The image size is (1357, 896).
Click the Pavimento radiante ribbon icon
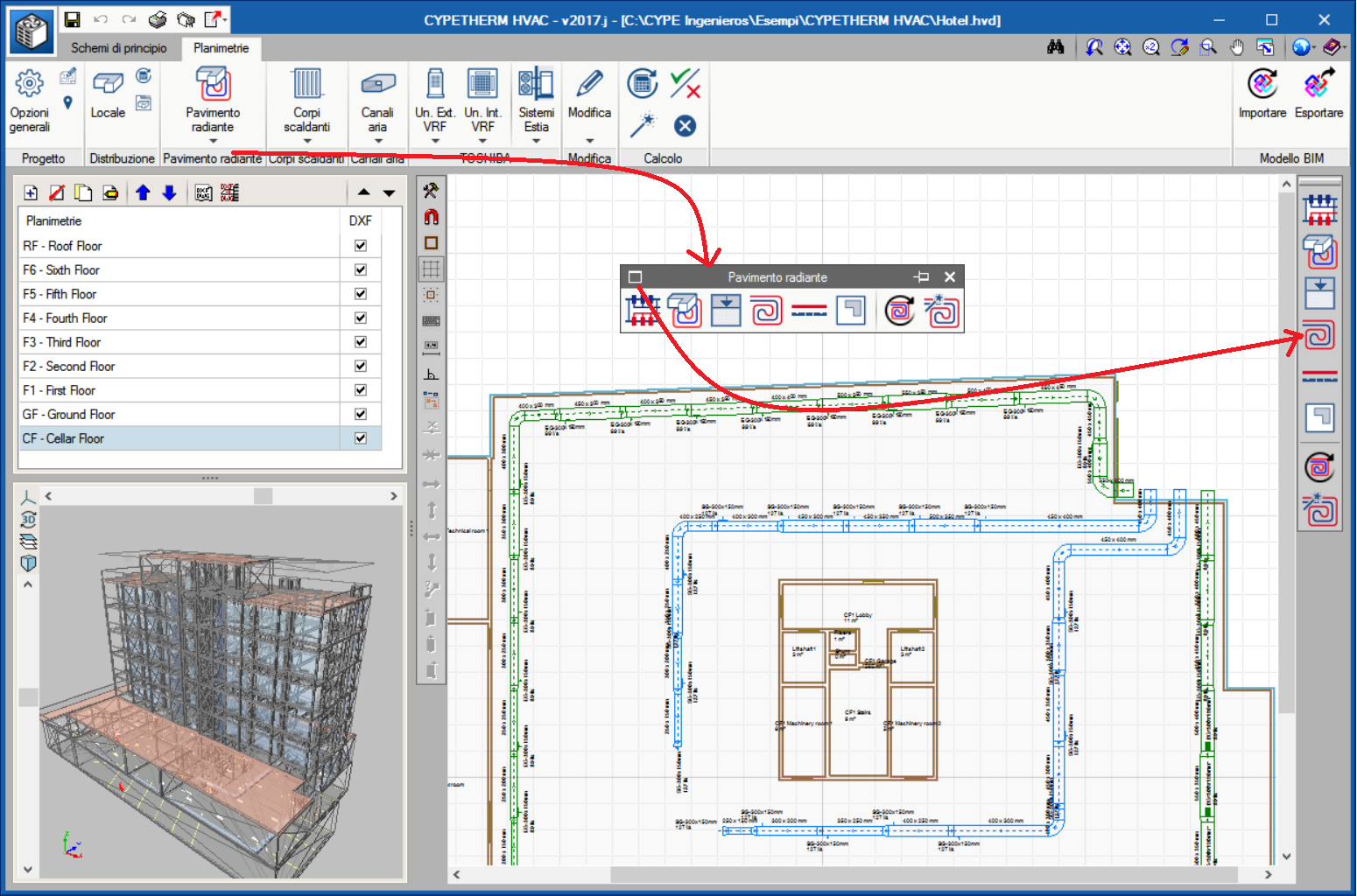[213, 85]
